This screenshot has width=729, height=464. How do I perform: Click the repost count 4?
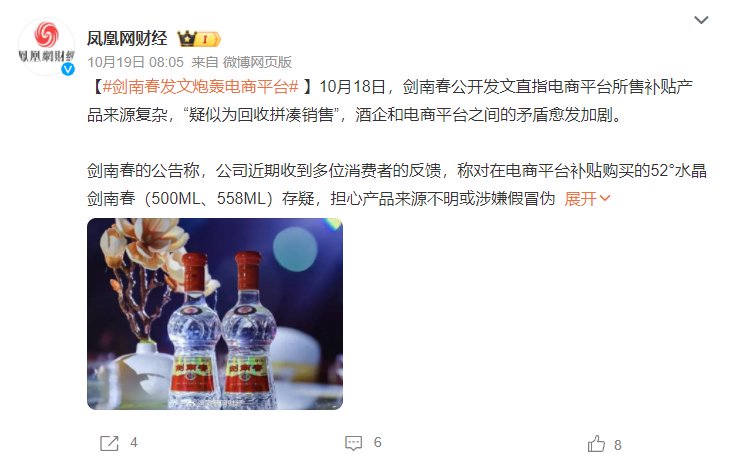coord(134,443)
